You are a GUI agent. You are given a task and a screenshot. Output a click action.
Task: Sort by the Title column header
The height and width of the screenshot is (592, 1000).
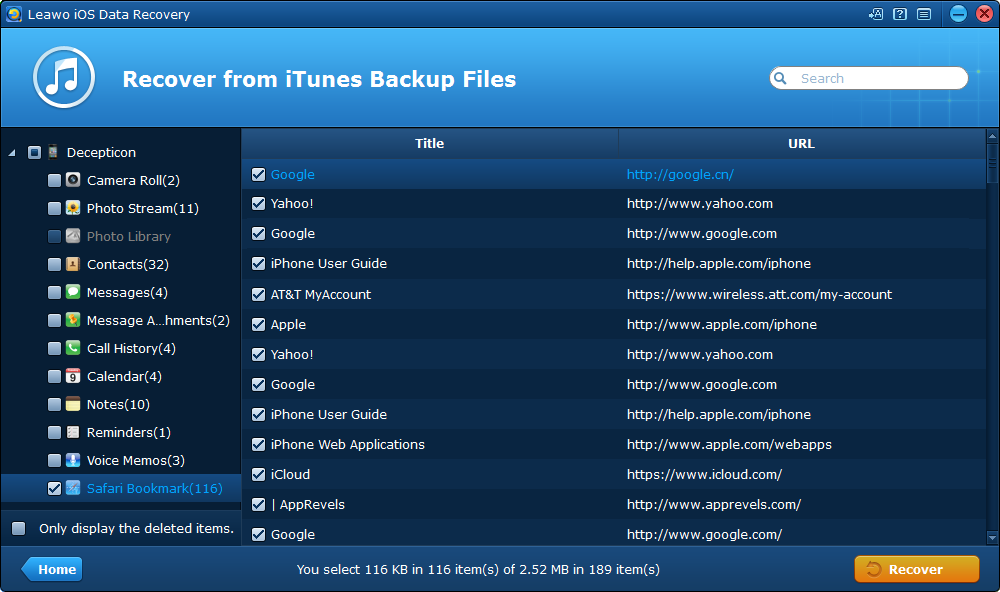[429, 143]
